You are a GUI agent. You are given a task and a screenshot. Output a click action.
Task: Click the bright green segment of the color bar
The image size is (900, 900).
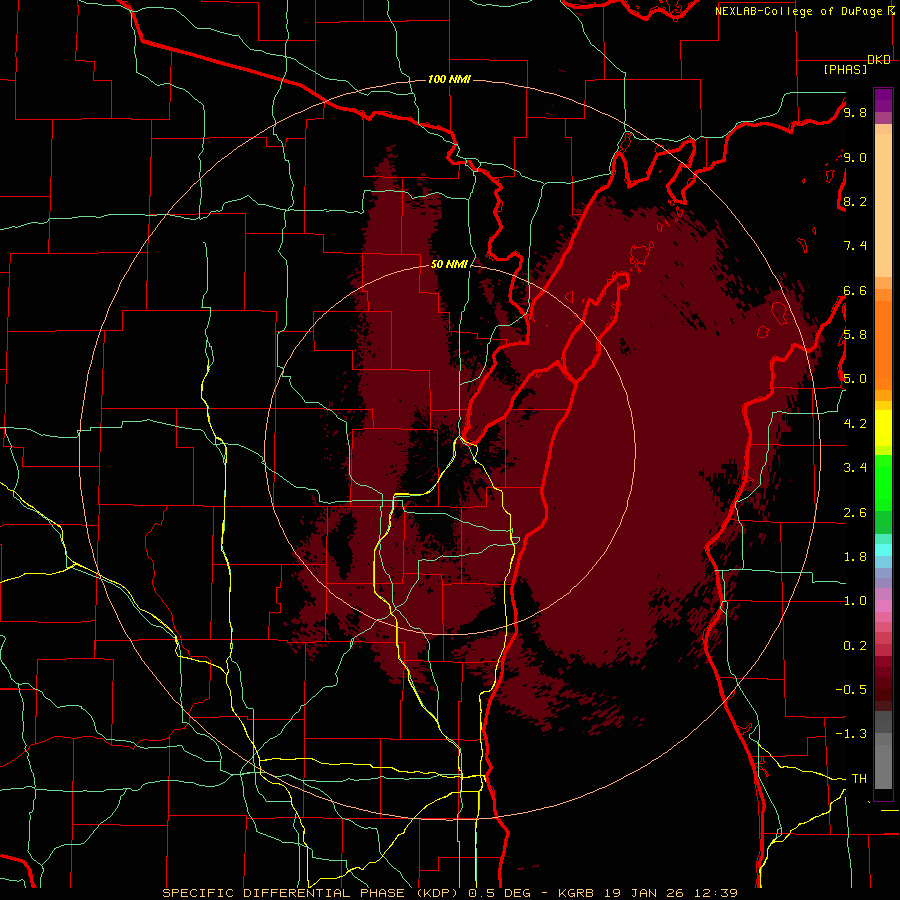(x=883, y=482)
